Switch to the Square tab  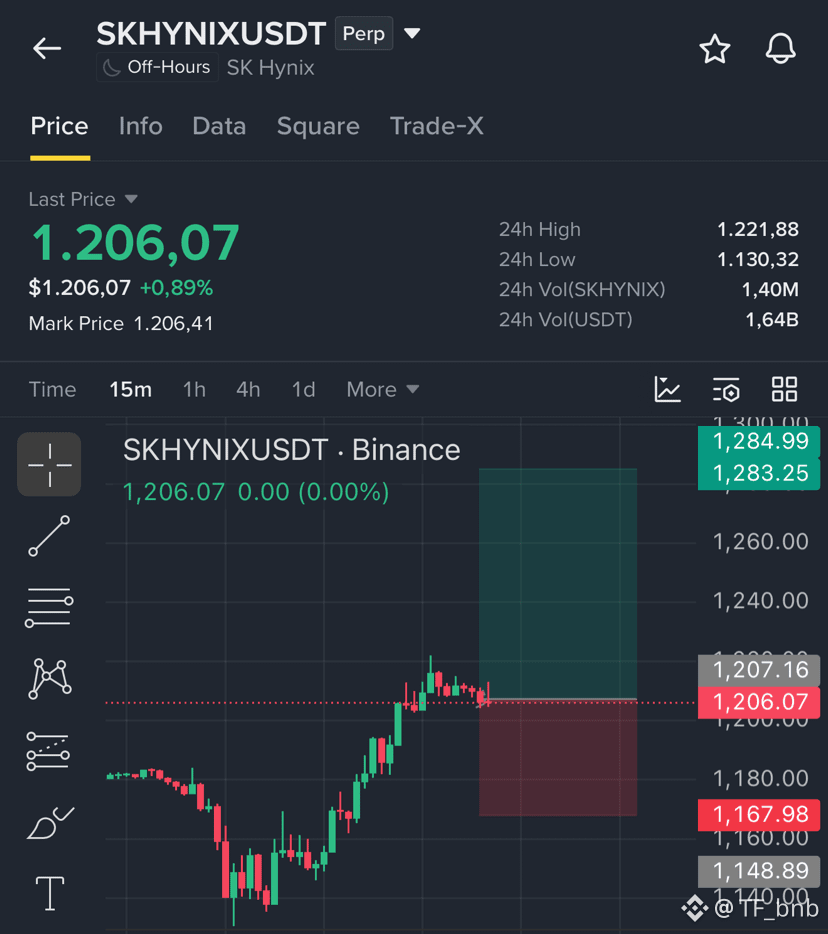318,126
